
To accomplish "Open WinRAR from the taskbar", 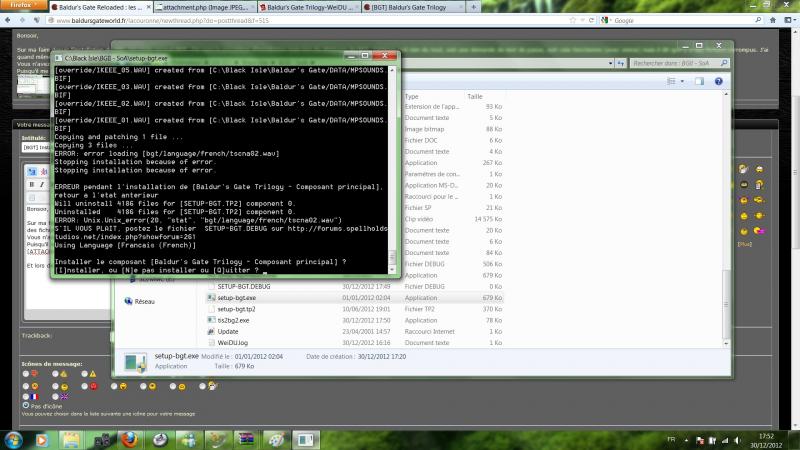I will (x=246, y=440).
